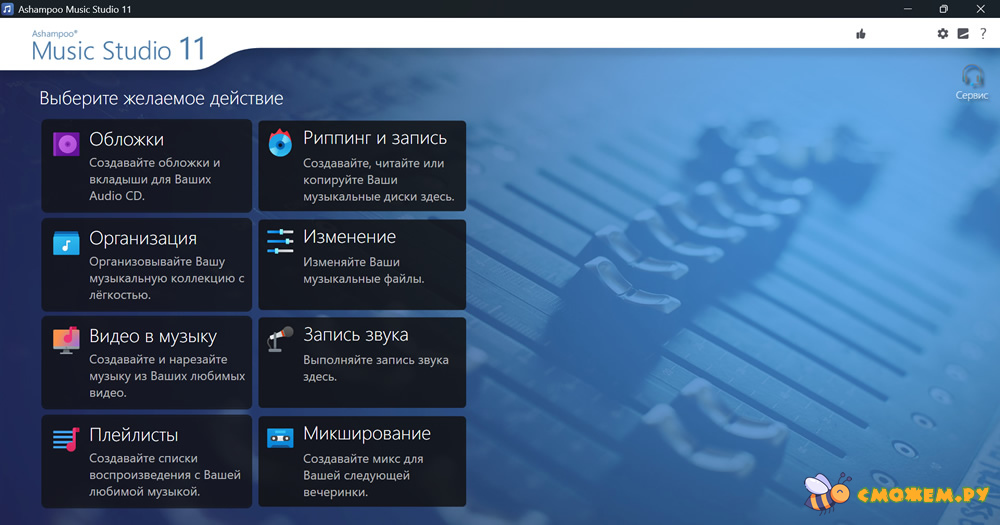This screenshot has height=525, width=1000.
Task: Open help with the question mark icon
Action: [983, 34]
